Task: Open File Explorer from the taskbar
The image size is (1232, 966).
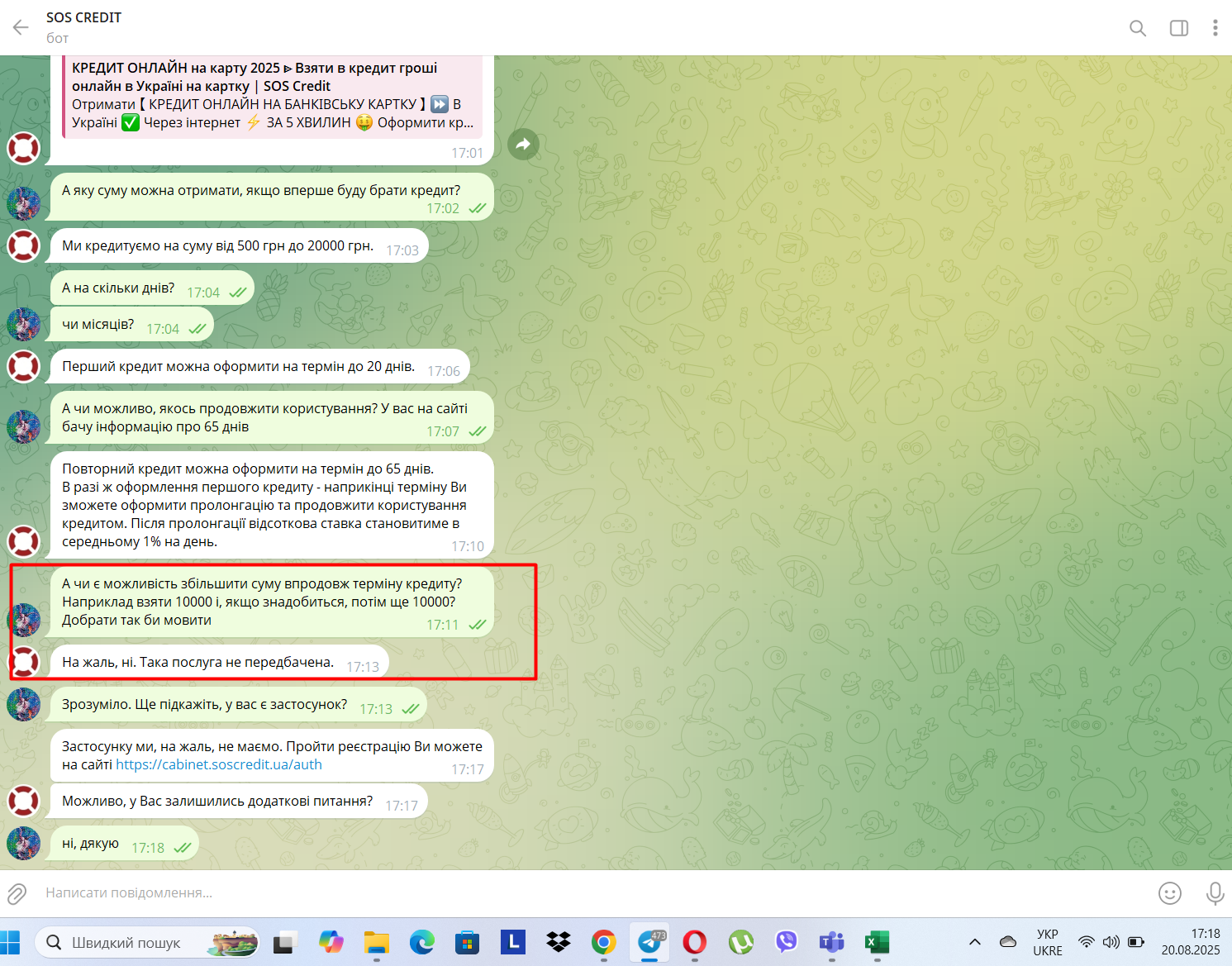Action: click(x=377, y=942)
